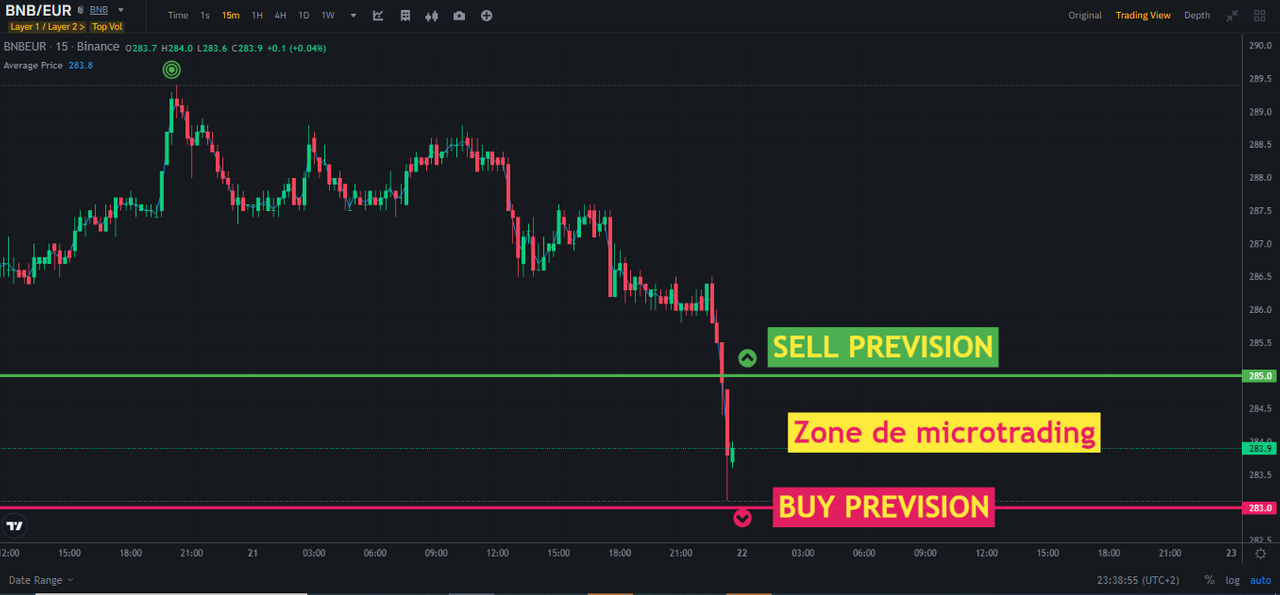1280x595 pixels.
Task: Expand the BNB/EUR pair selector arrow
Action: 121,10
